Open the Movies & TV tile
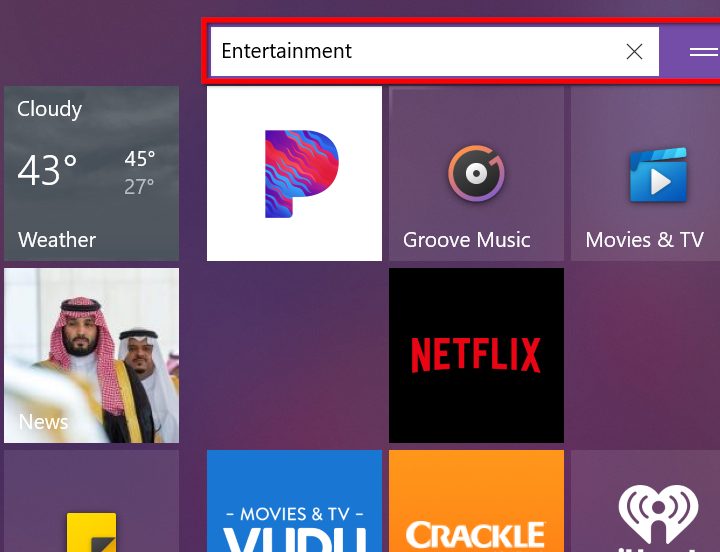The image size is (720, 552). (x=645, y=174)
